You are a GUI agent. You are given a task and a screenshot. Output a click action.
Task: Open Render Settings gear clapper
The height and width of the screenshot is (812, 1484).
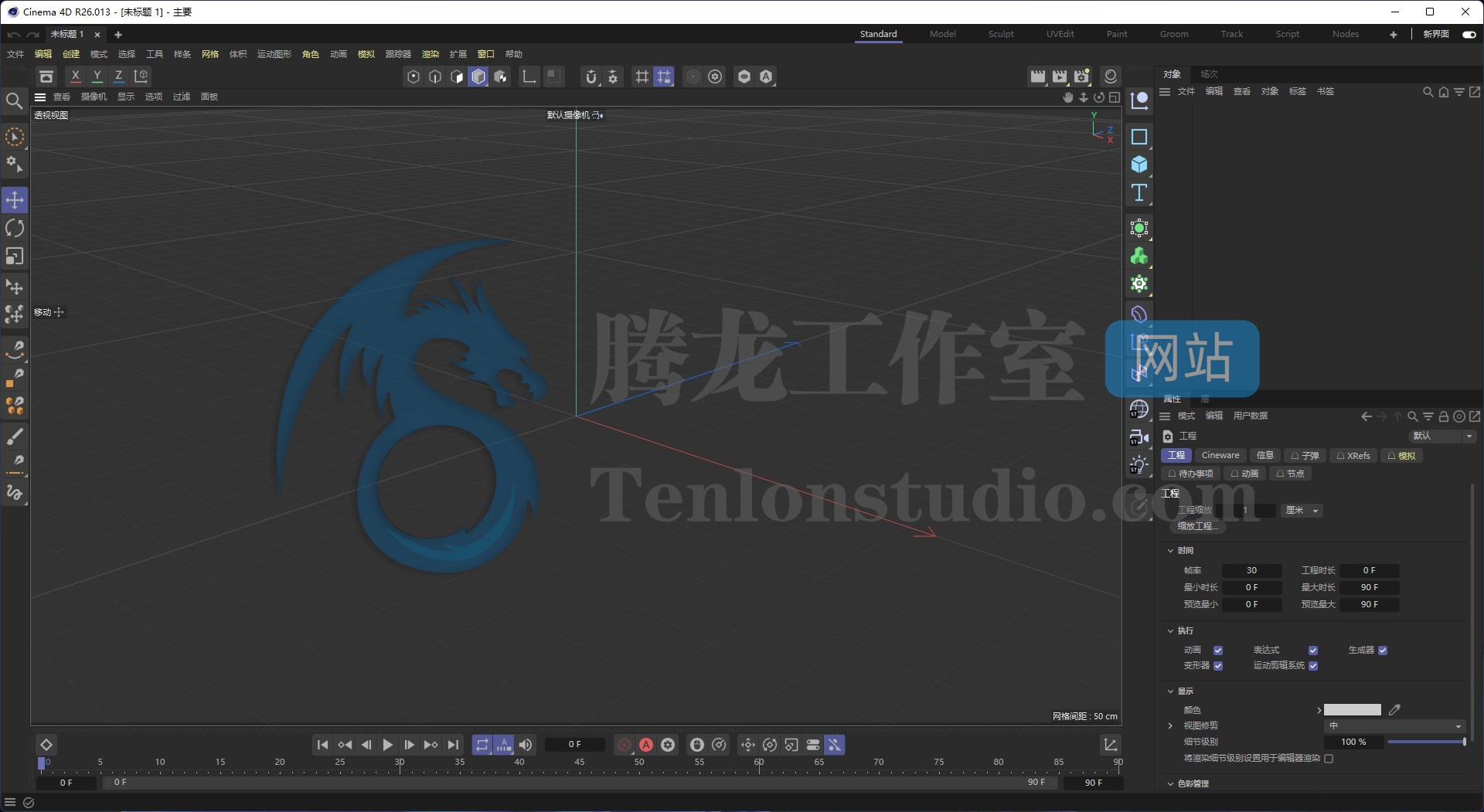coord(1081,76)
